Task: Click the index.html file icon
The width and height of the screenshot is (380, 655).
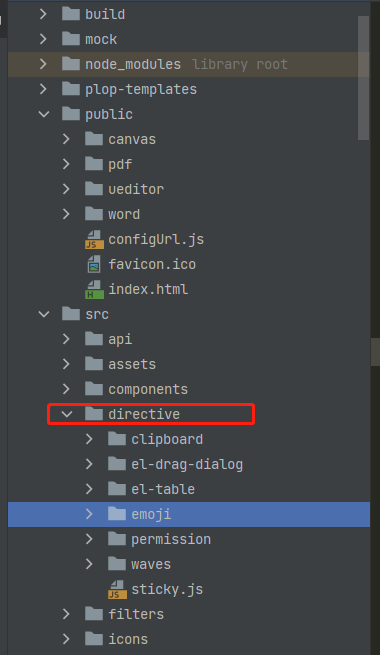Action: [94, 289]
